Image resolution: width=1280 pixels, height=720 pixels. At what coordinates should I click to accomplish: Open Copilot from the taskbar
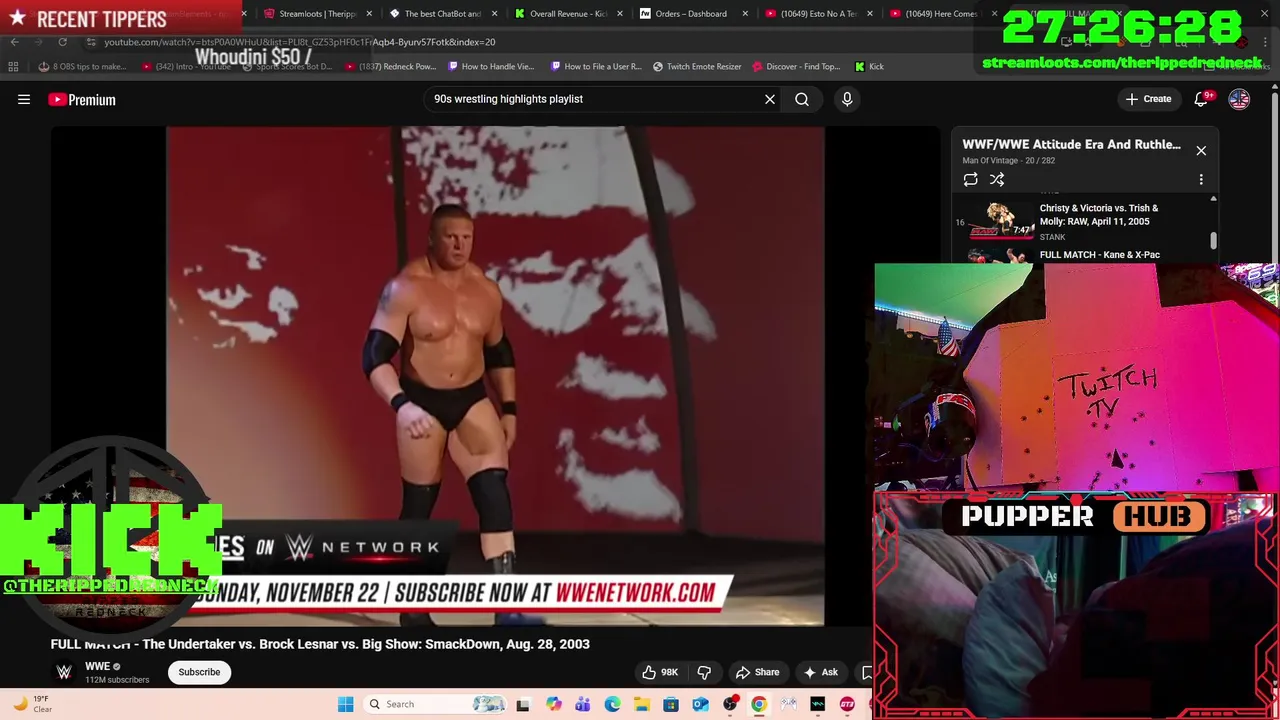[553, 704]
